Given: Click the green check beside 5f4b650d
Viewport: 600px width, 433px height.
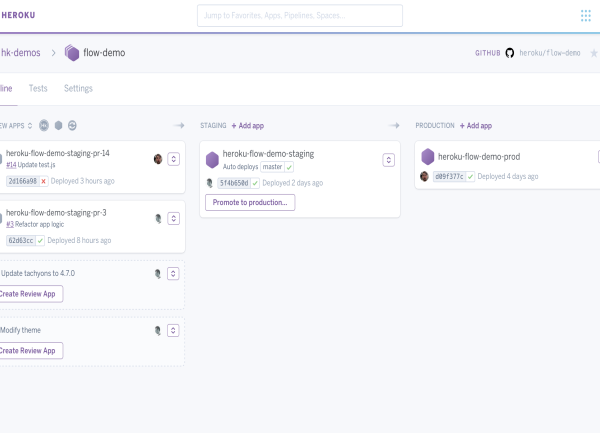Looking at the screenshot, I should (255, 183).
